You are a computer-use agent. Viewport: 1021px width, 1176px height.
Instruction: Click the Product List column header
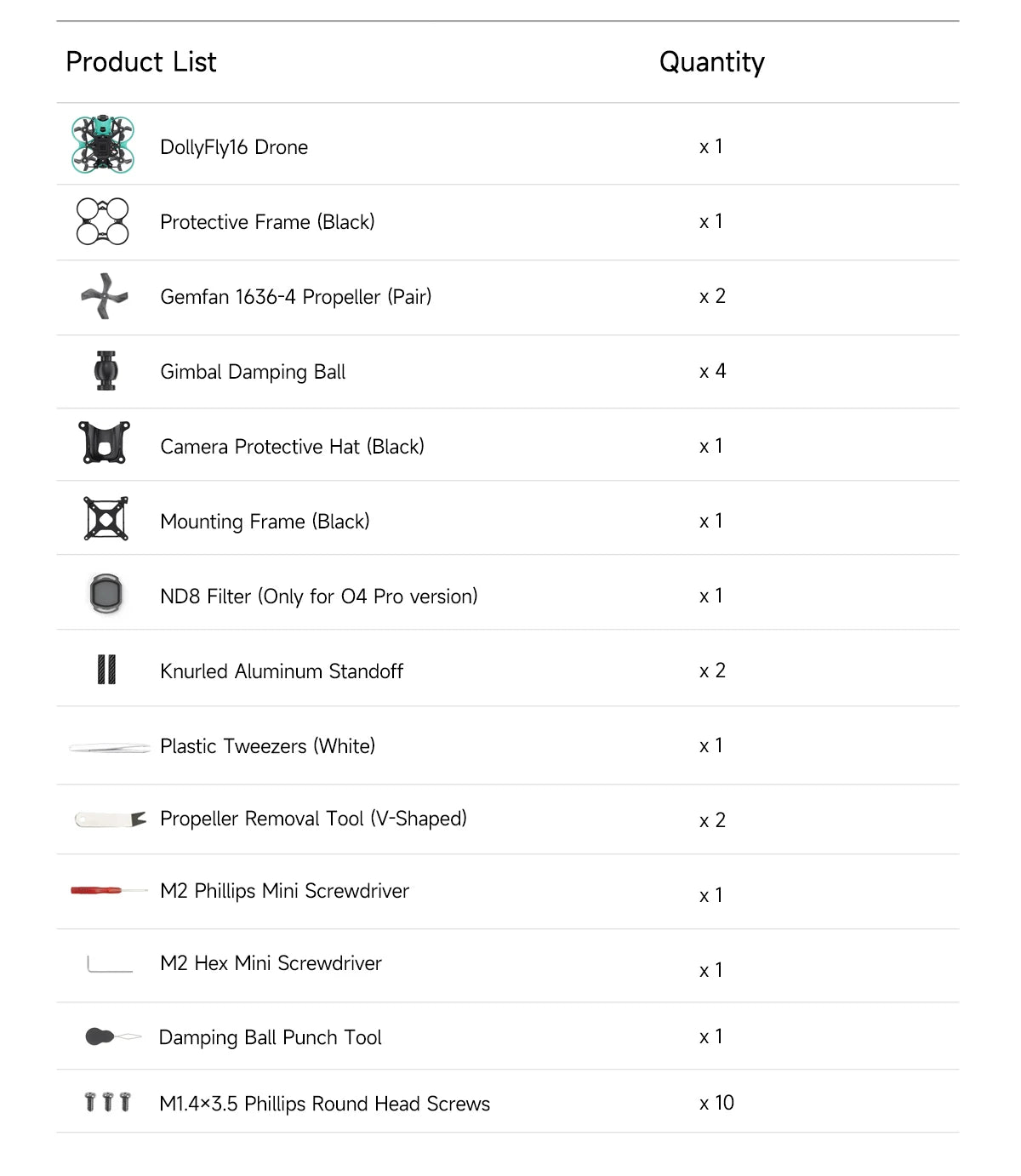click(141, 62)
